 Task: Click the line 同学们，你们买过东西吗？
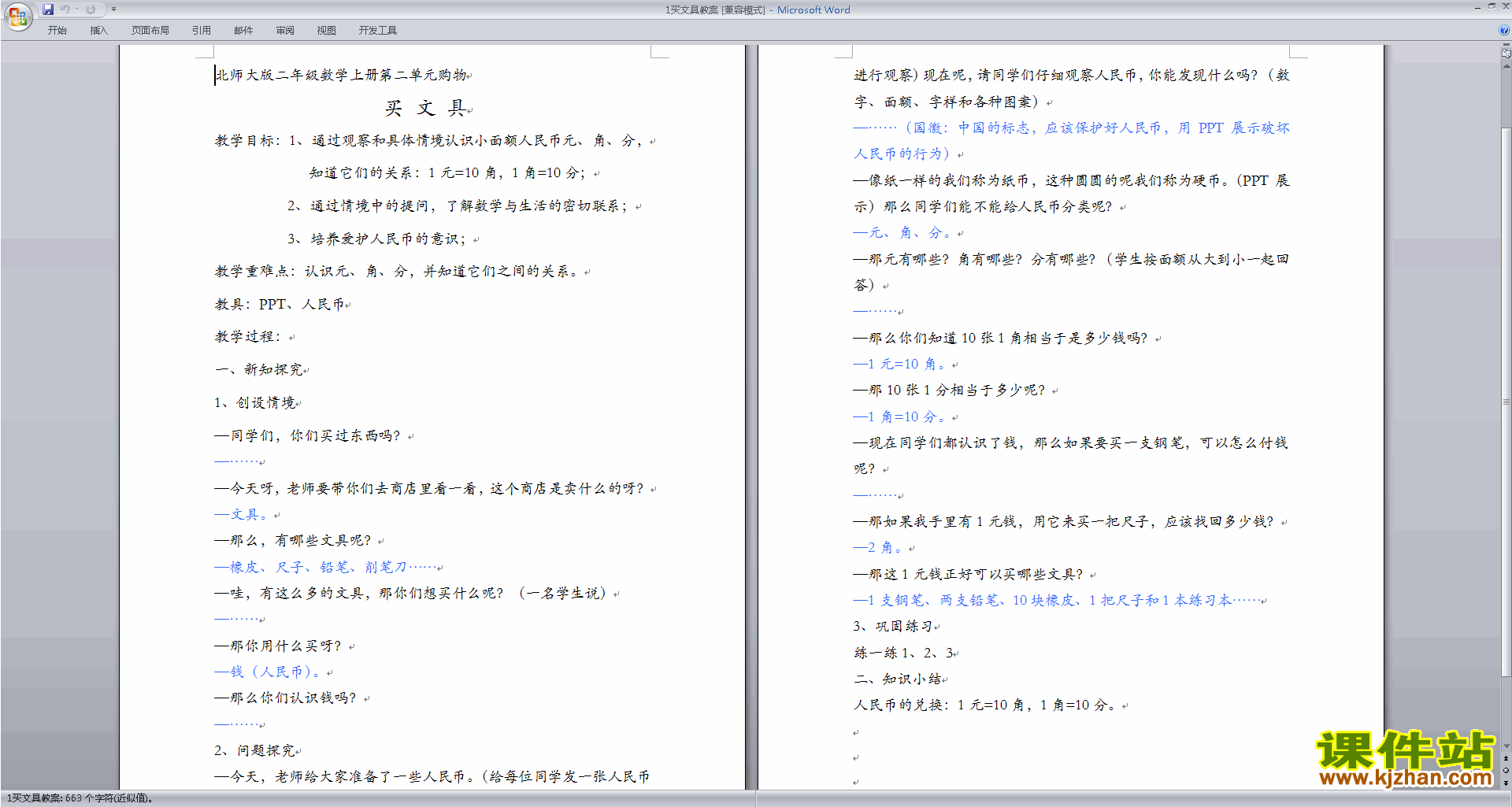pyautogui.click(x=308, y=435)
